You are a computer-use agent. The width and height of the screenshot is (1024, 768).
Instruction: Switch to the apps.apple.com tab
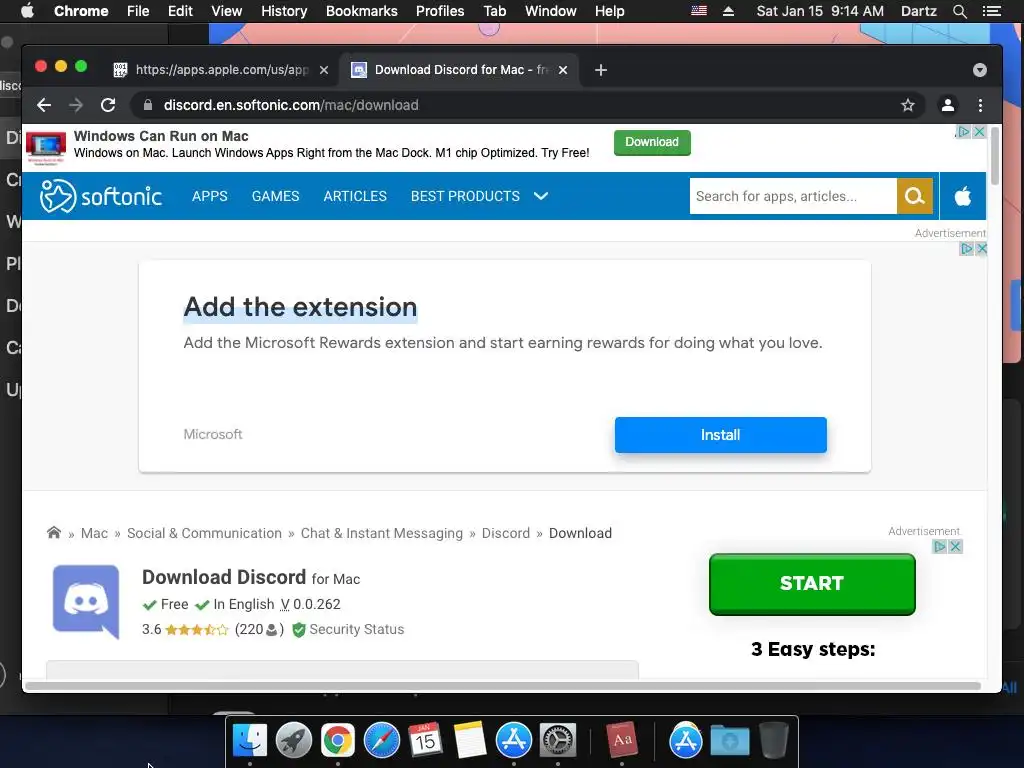click(x=221, y=70)
